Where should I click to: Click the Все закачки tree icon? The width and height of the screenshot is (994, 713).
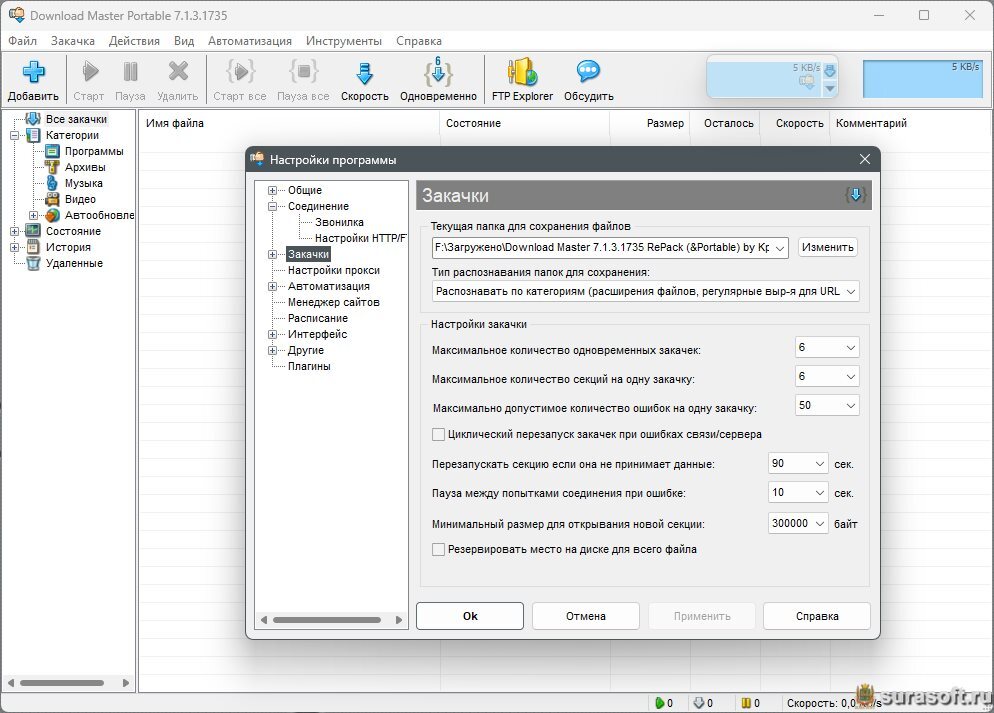[33, 119]
